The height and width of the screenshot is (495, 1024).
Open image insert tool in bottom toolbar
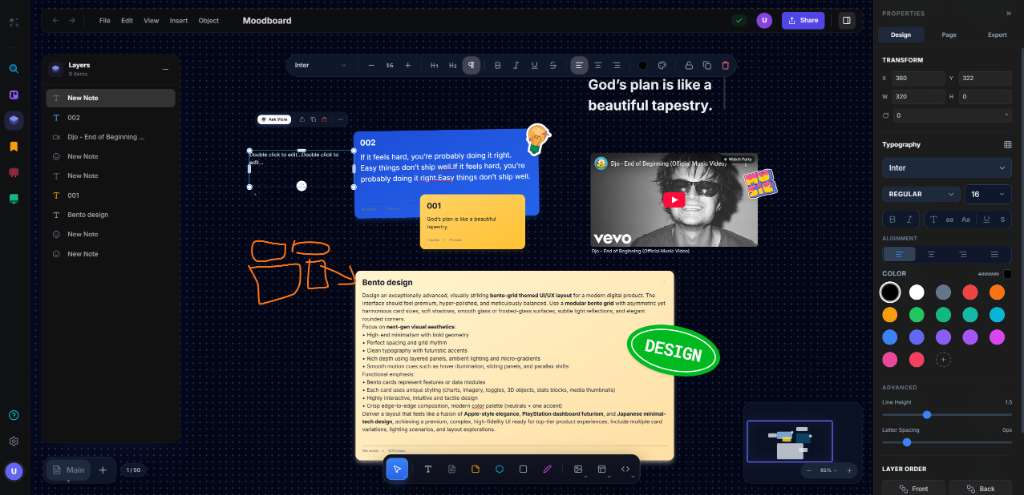tap(578, 469)
